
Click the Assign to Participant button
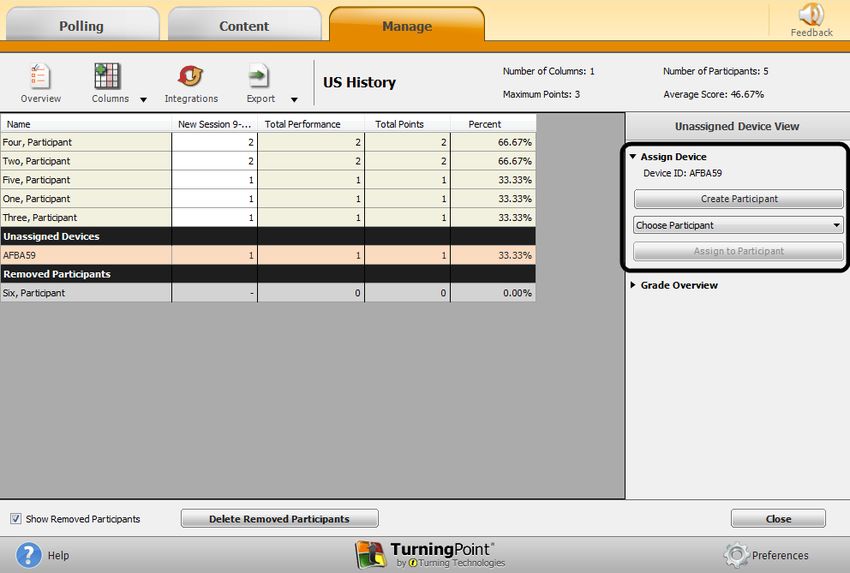(738, 251)
